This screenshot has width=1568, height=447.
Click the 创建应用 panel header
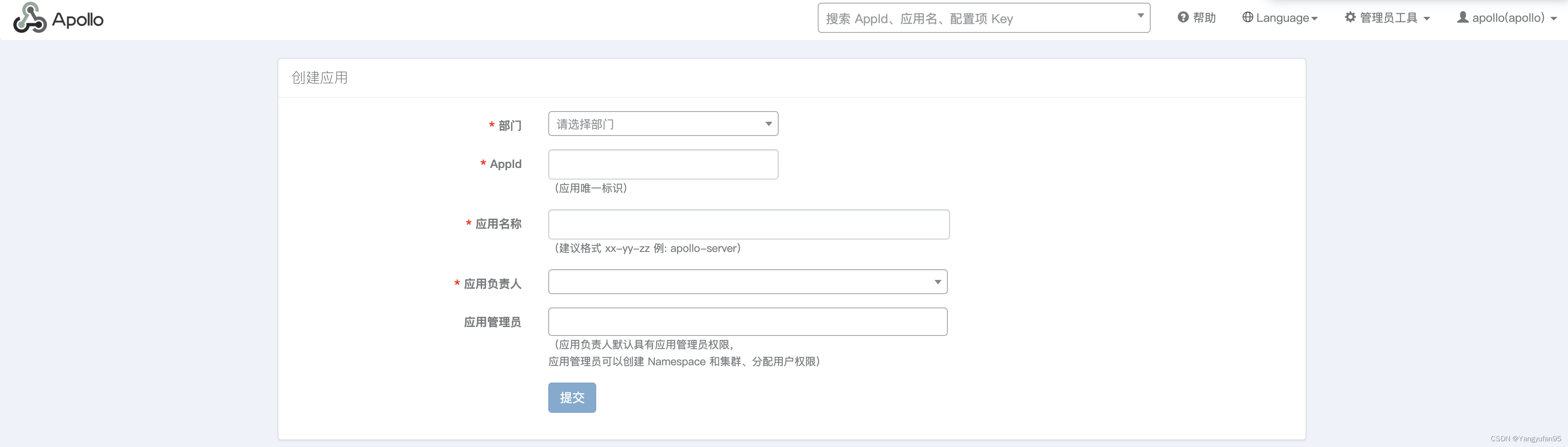320,77
